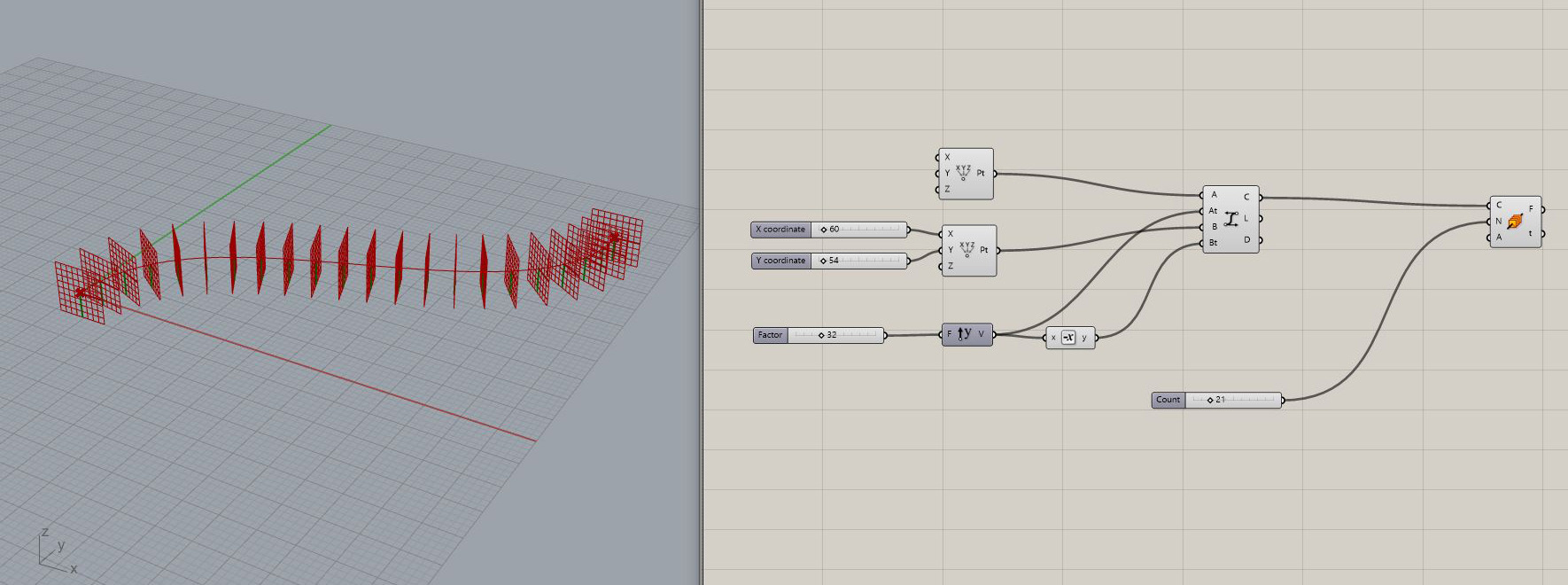1568x585 pixels.
Task: Click the A input of BiArc component
Action: (x=1213, y=195)
